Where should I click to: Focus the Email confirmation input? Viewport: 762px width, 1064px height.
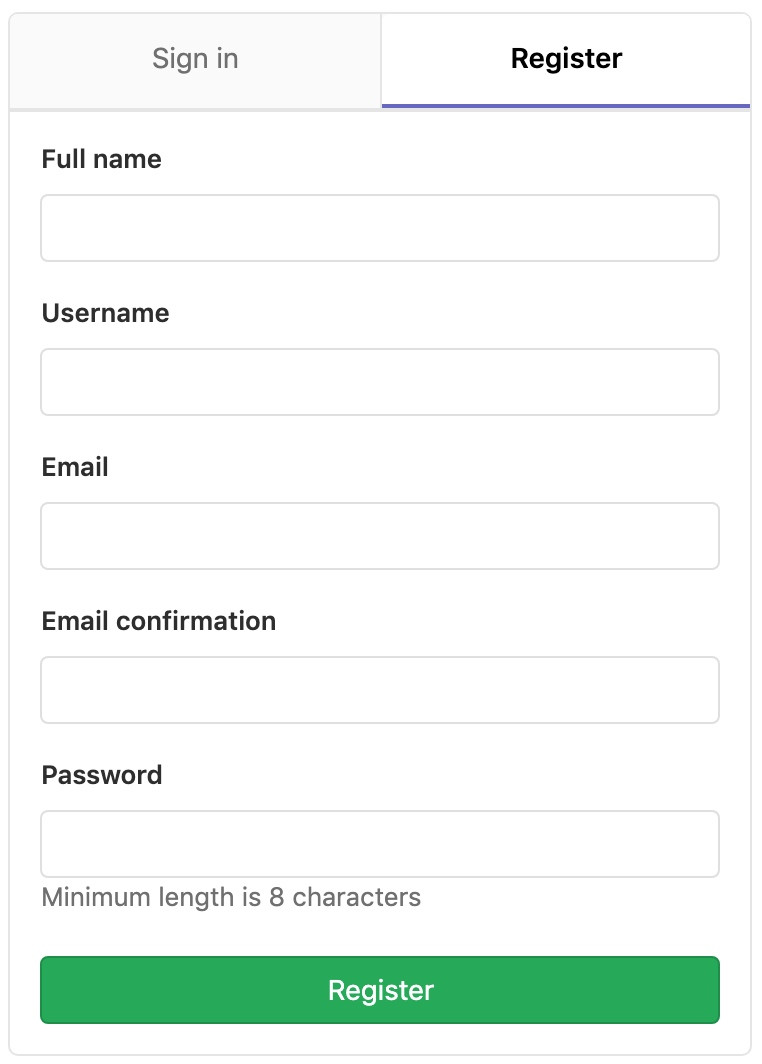[380, 690]
